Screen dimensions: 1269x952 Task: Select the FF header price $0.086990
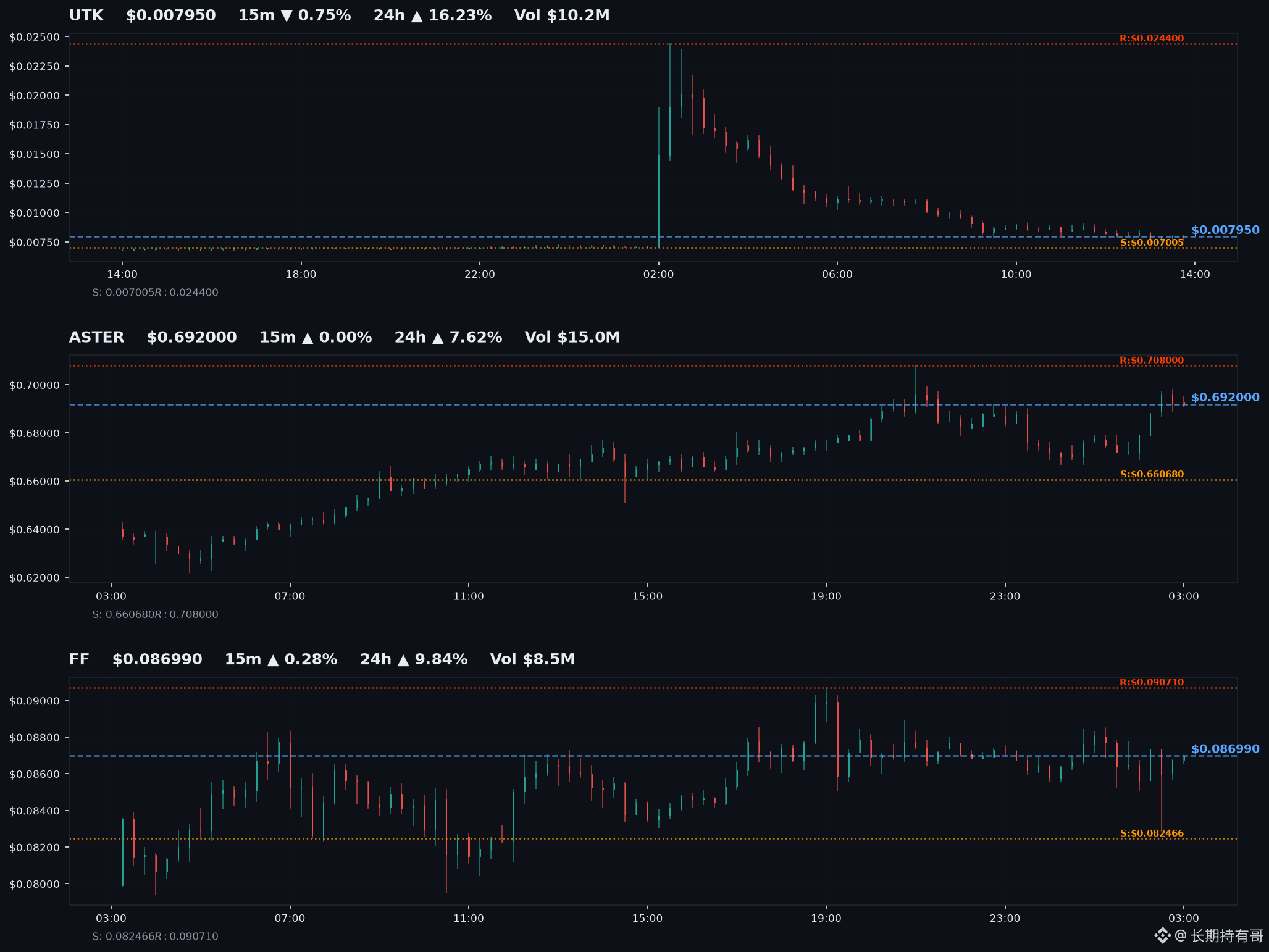[157, 660]
